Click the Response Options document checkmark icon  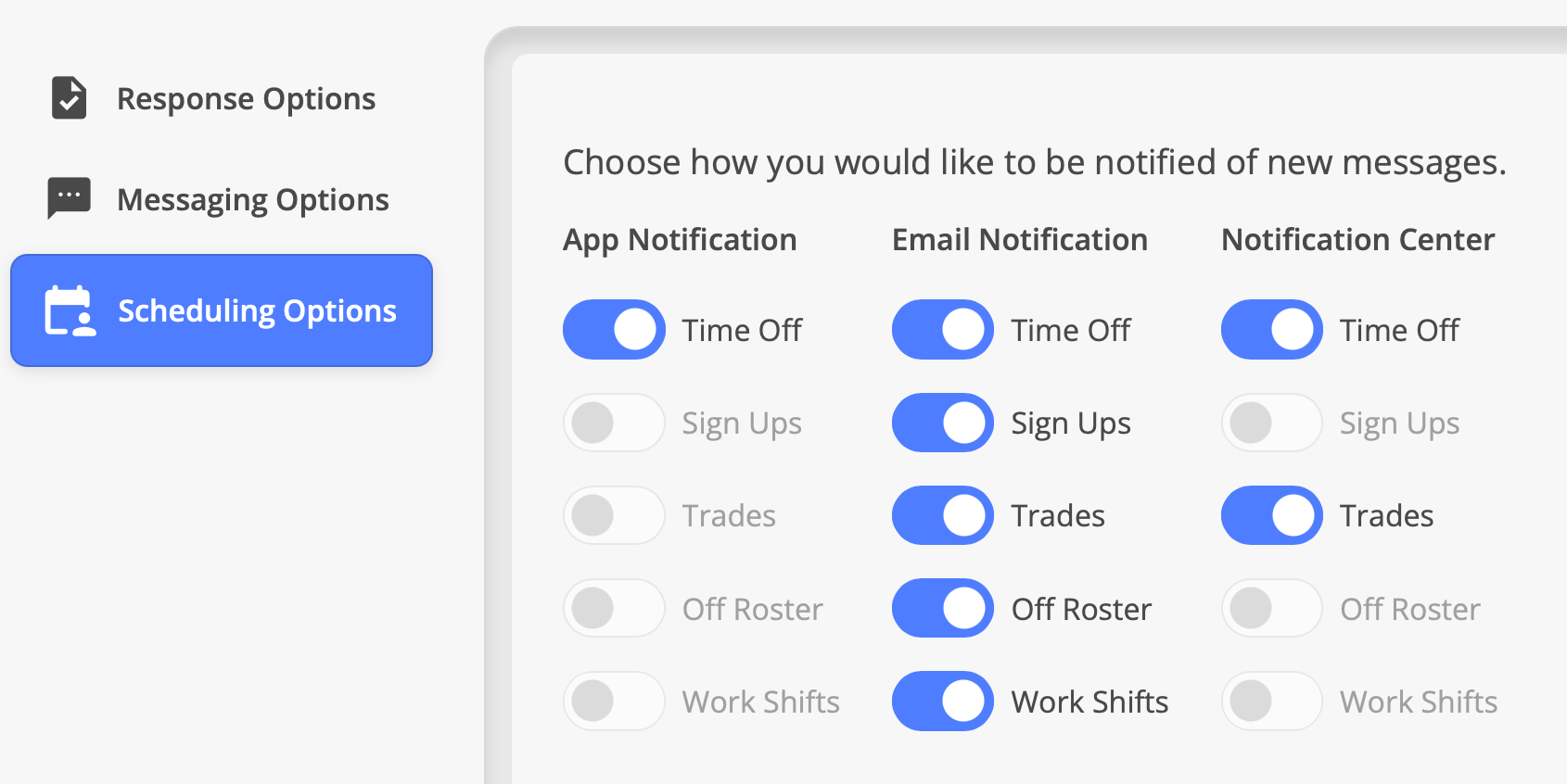pos(69,98)
